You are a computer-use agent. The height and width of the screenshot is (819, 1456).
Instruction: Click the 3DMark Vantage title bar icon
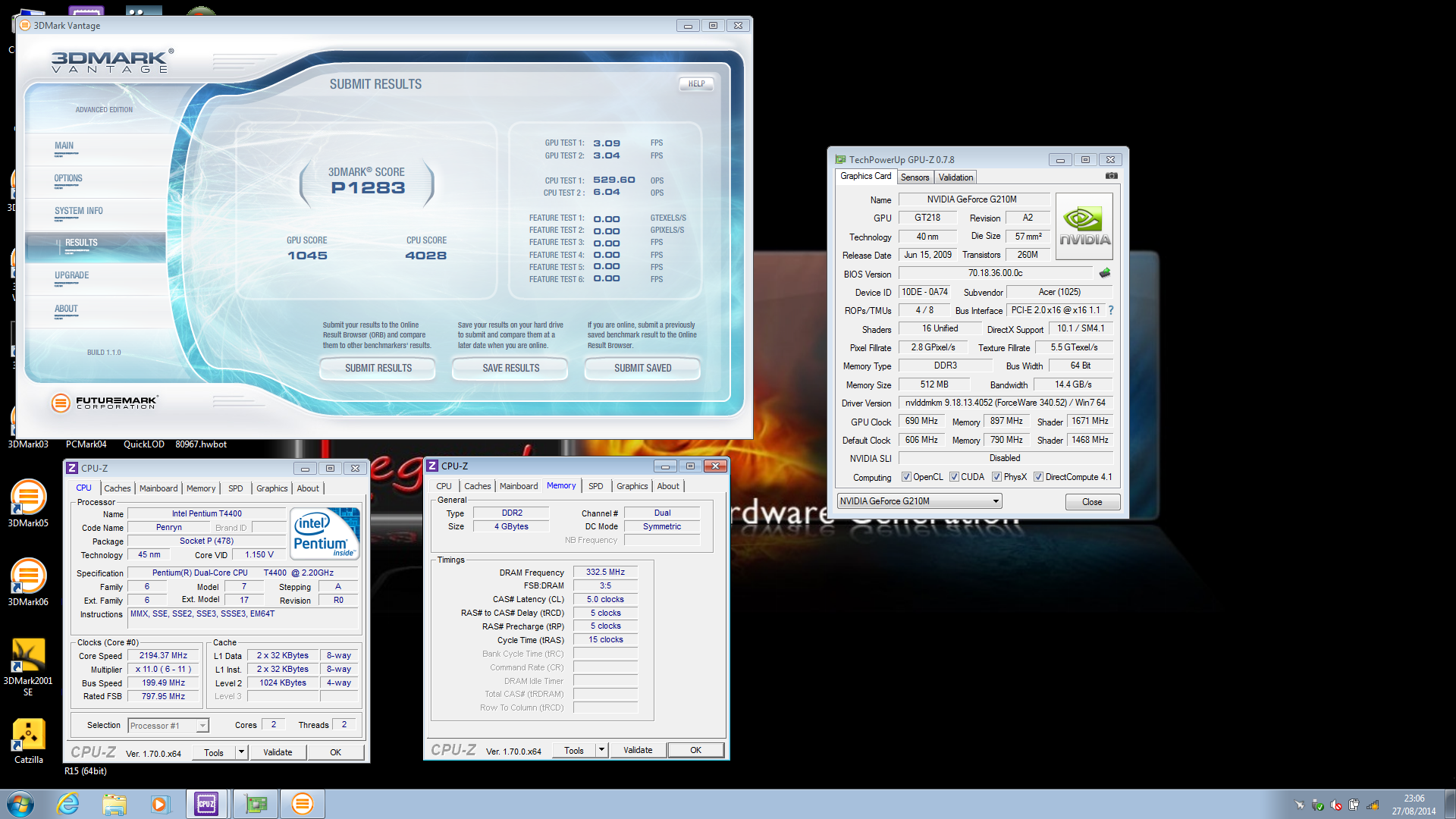pos(25,25)
